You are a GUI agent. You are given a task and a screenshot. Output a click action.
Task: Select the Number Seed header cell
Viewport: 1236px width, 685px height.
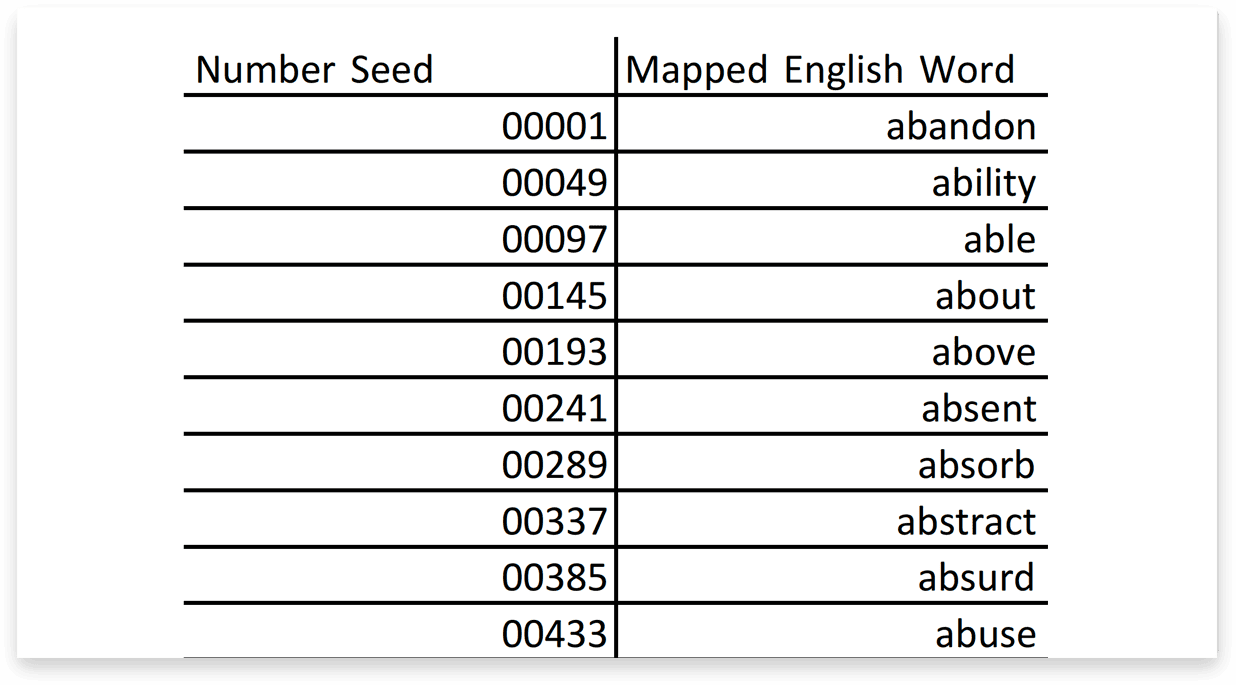click(400, 68)
